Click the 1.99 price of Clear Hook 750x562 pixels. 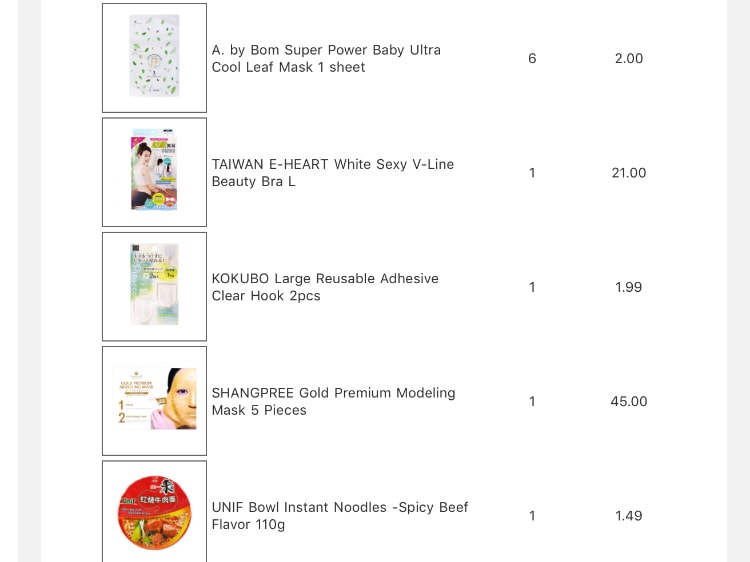(629, 287)
